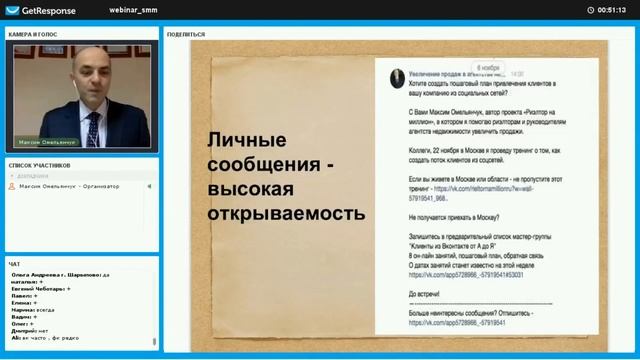Click the elapsed time 00:51:13
The height and width of the screenshot is (360, 640).
[x=611, y=10]
